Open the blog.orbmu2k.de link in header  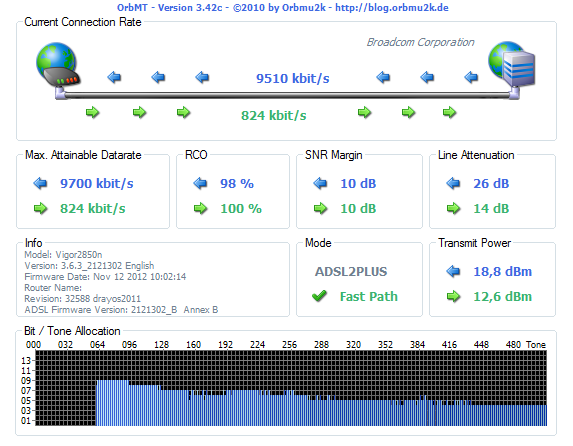coord(392,8)
